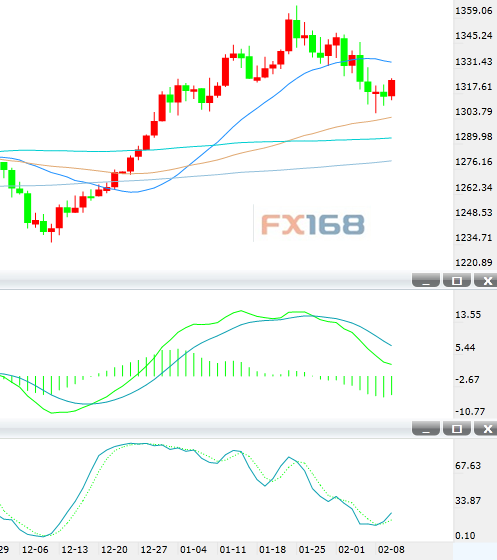
Task: Select the 01-25 date on the time axis
Action: (x=312, y=550)
